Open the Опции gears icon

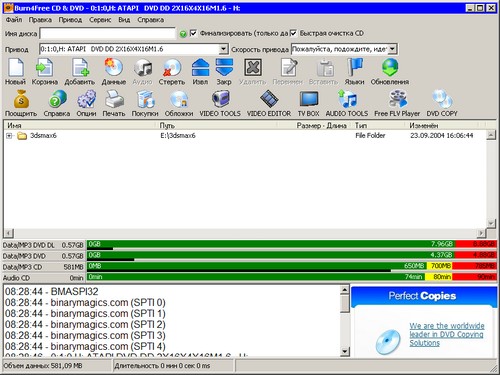pyautogui.click(x=87, y=99)
